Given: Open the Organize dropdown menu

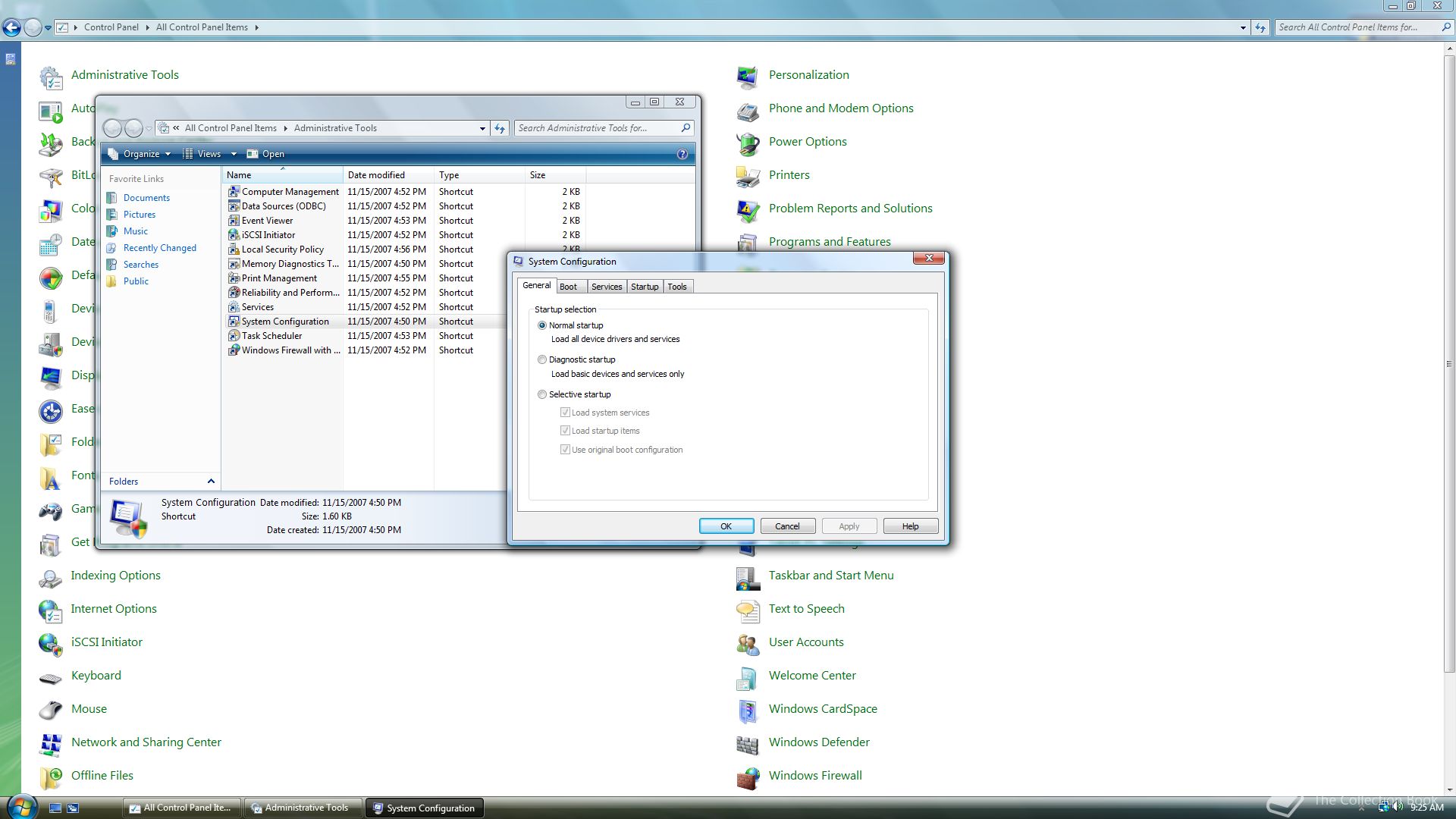Looking at the screenshot, I should tap(140, 154).
